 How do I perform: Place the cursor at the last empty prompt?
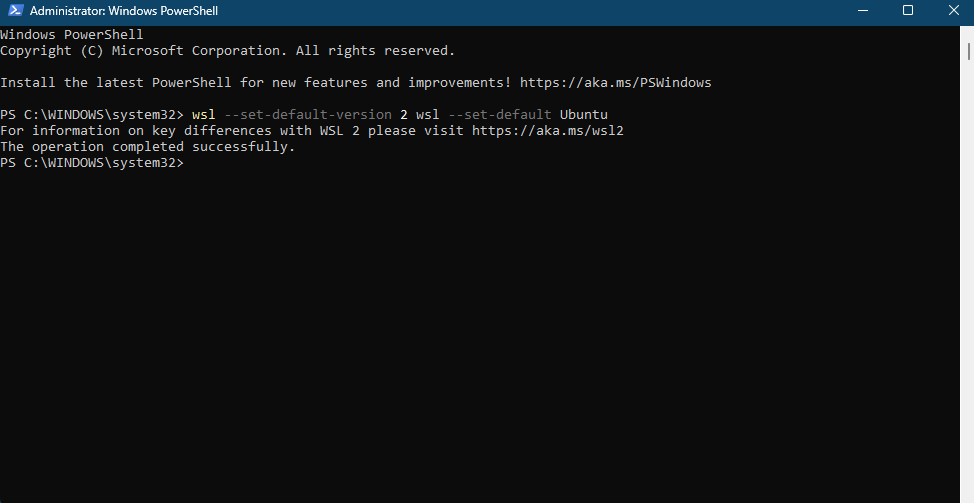(x=191, y=163)
